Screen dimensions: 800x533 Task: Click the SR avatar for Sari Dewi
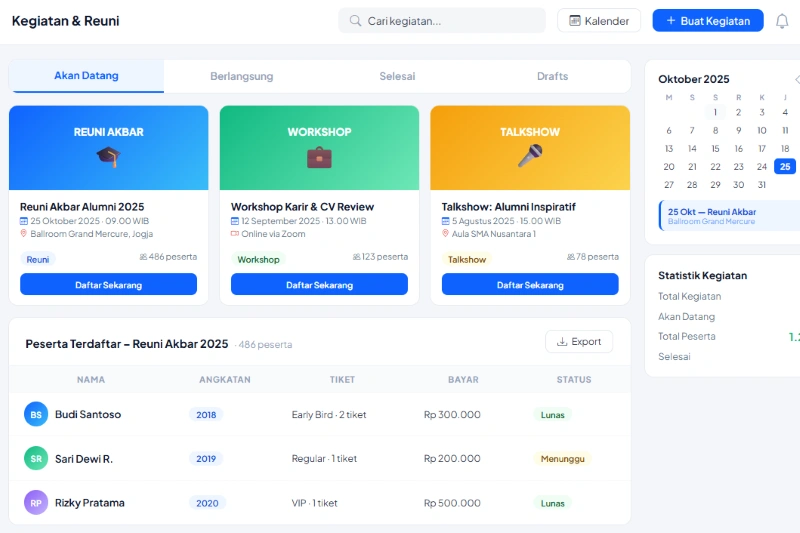(36, 458)
